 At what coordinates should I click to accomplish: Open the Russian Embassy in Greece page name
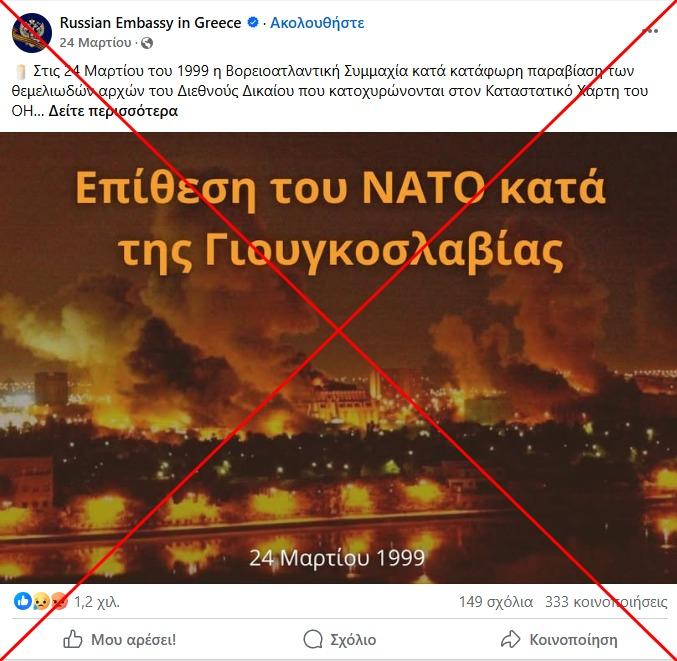[150, 22]
